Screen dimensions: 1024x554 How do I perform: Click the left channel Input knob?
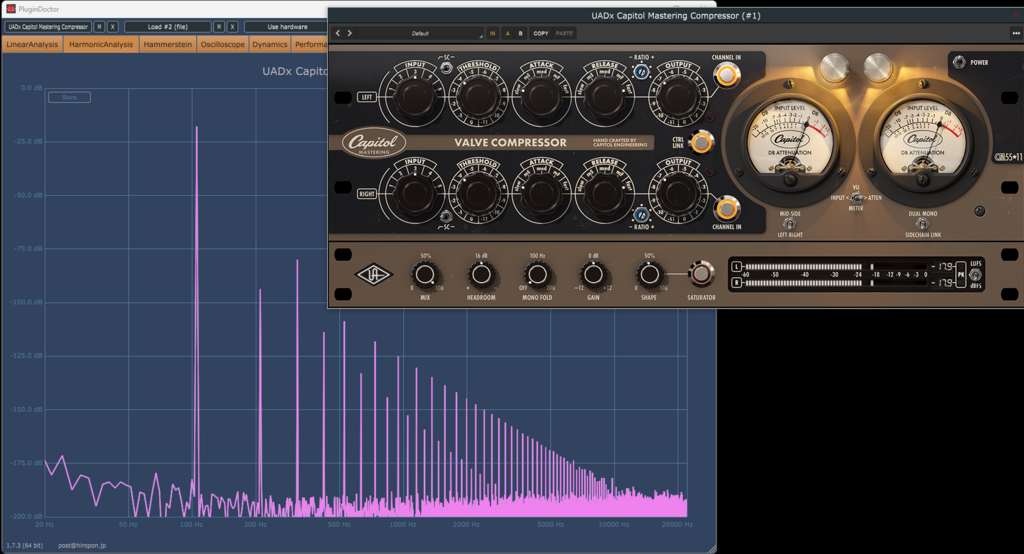point(414,97)
